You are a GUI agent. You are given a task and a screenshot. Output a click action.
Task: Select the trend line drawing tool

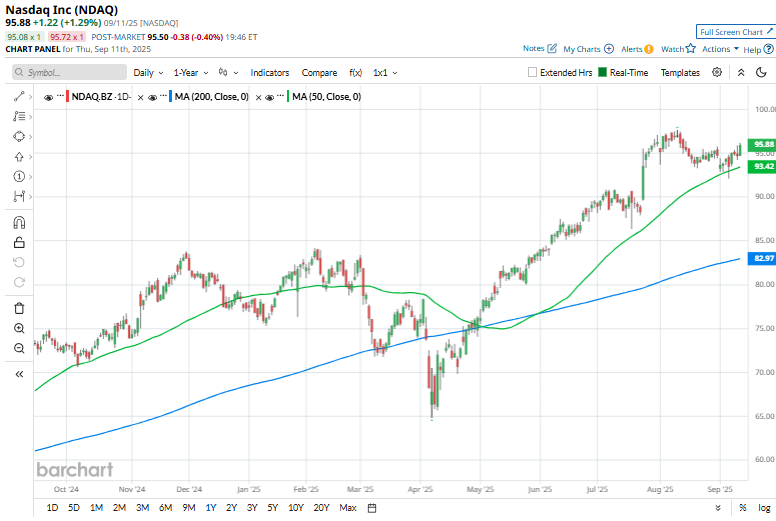19,96
